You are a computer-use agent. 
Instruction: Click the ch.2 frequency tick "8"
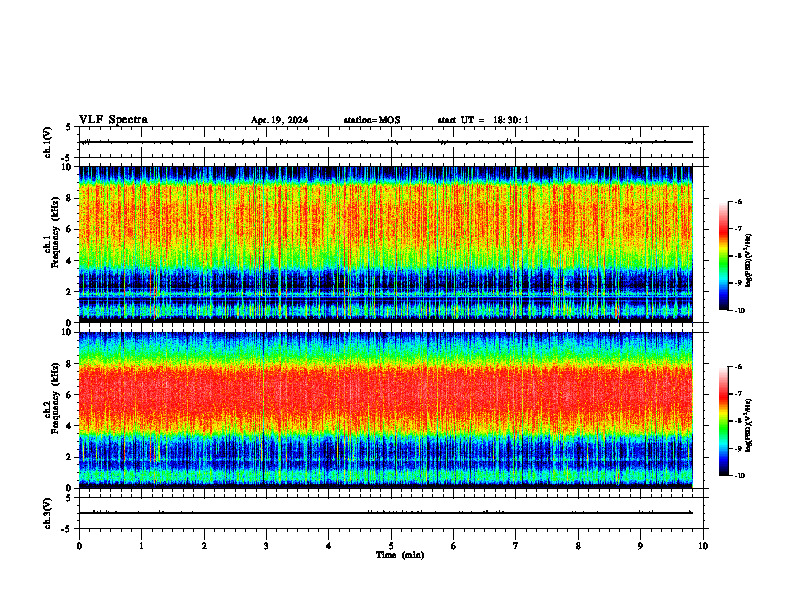(69, 364)
